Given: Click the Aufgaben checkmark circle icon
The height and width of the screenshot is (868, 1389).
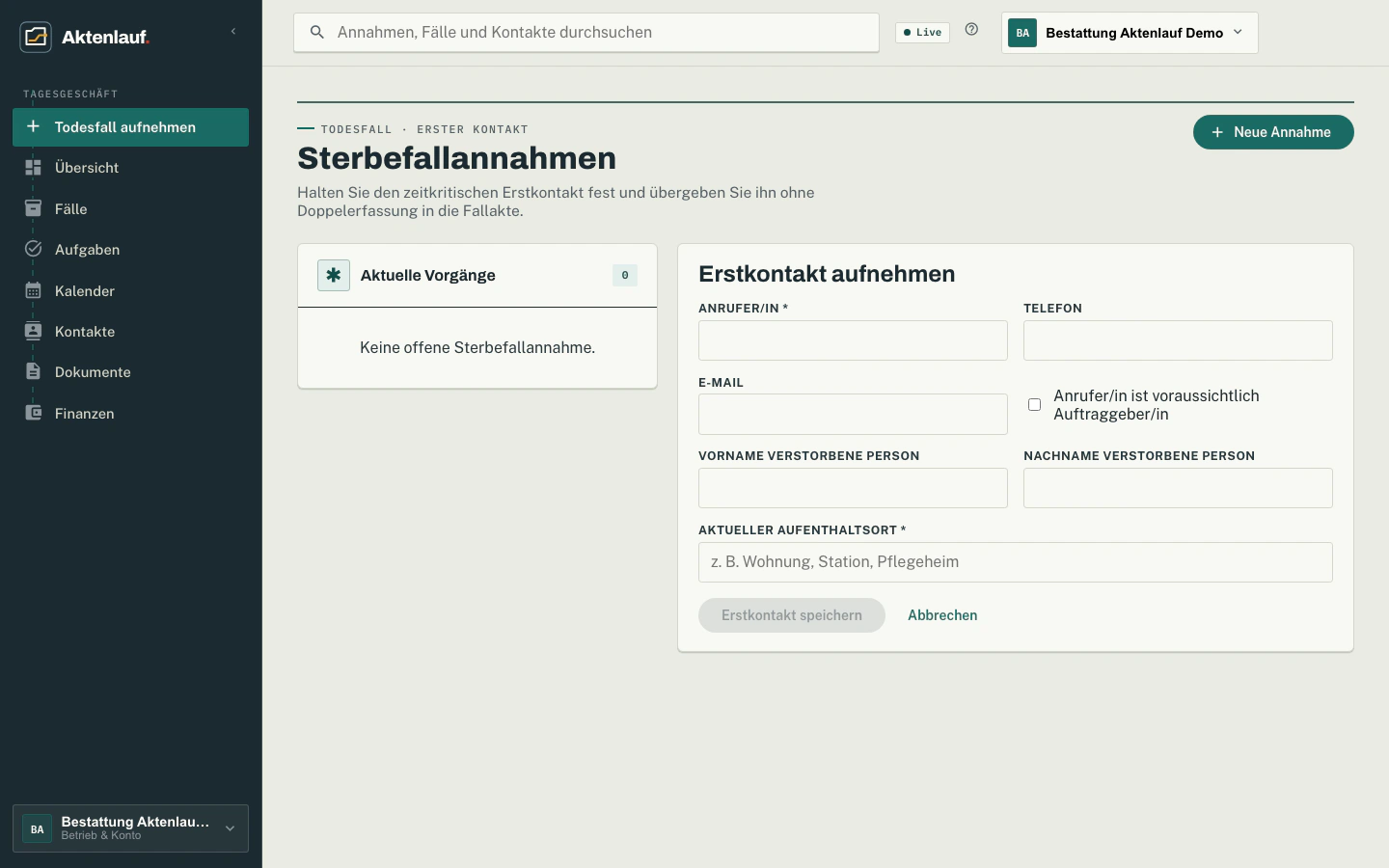Looking at the screenshot, I should coord(33,249).
